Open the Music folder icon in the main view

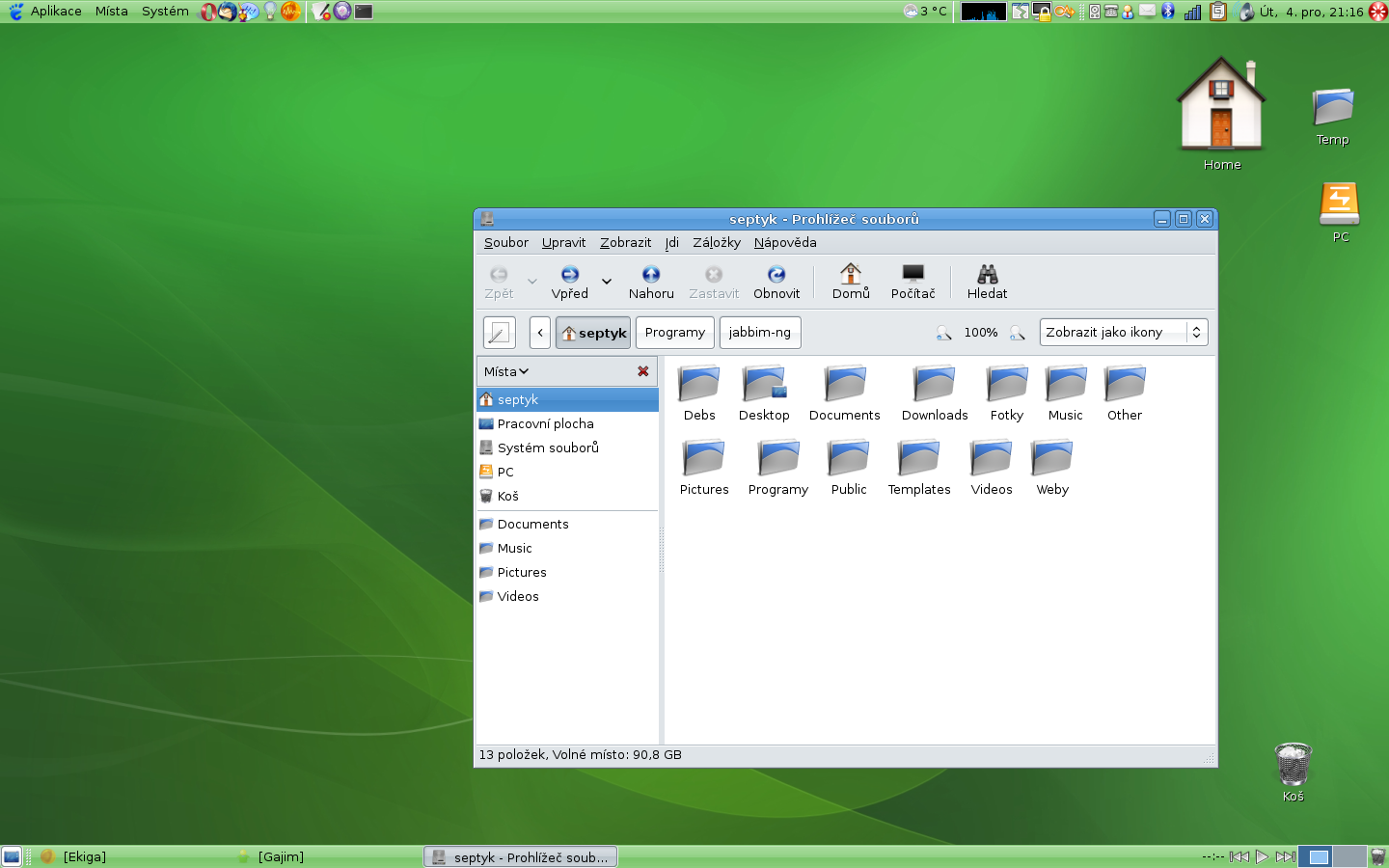(1066, 393)
